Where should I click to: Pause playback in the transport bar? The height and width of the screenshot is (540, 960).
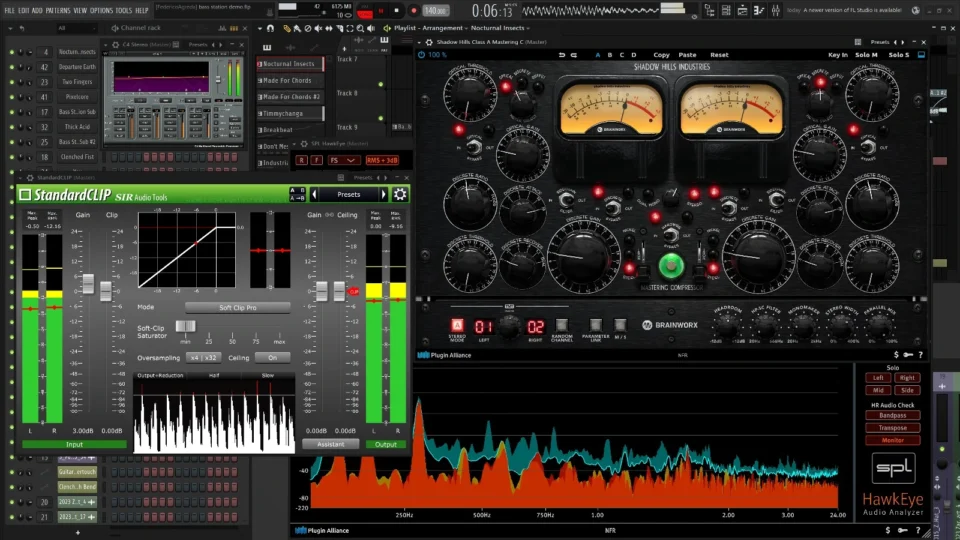click(381, 10)
